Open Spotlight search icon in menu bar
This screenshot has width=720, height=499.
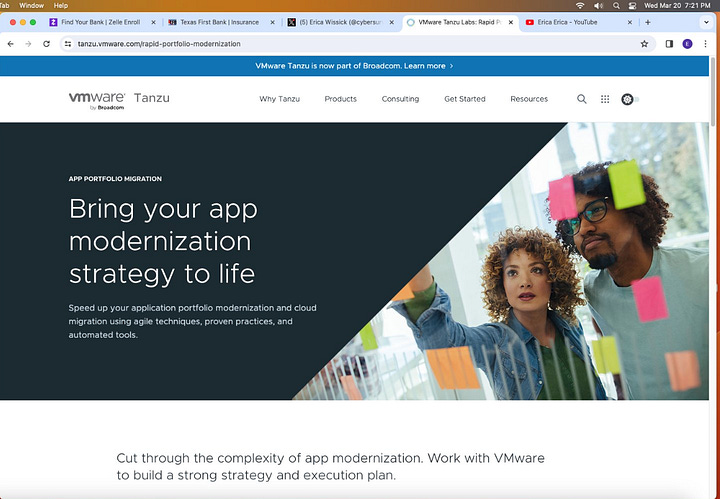pyautogui.click(x=616, y=6)
